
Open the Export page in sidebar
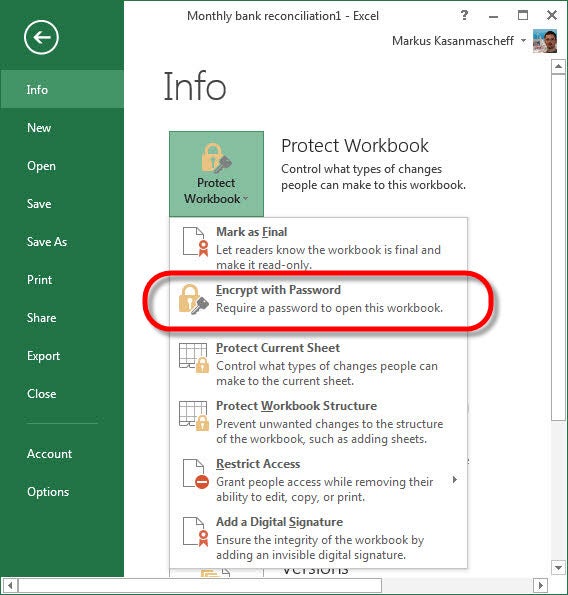coord(62,356)
